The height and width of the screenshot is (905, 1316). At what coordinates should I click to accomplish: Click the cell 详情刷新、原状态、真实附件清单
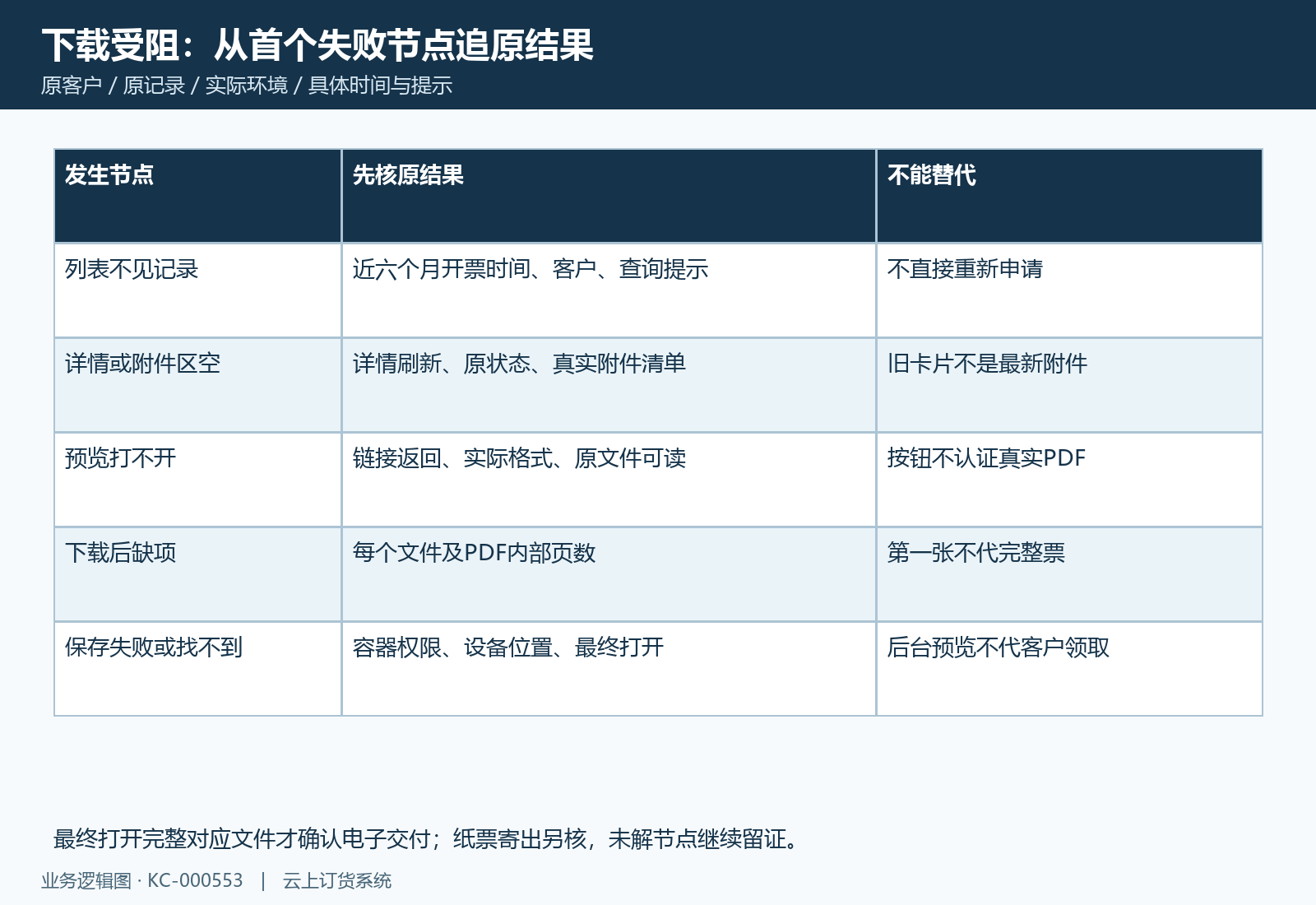click(609, 385)
